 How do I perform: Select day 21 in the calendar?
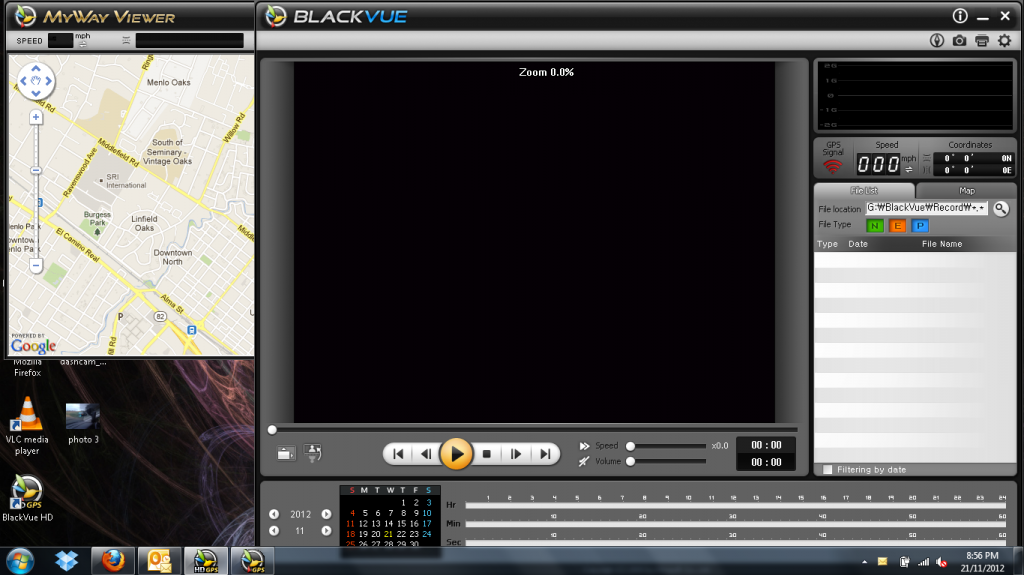coord(388,534)
